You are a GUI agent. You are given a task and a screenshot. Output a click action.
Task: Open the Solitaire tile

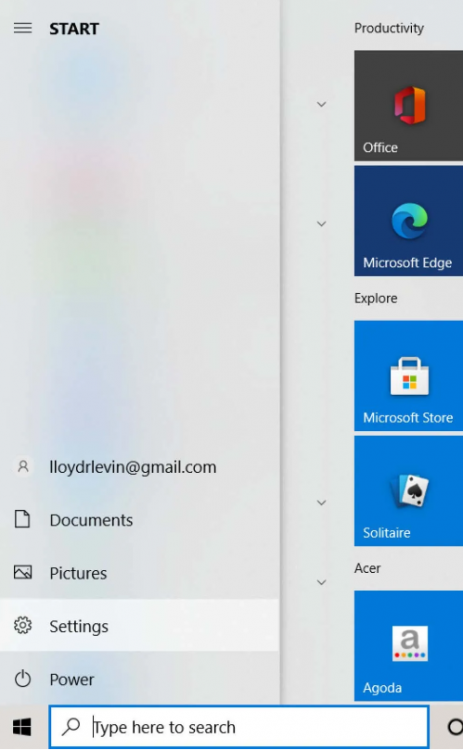tap(408, 491)
